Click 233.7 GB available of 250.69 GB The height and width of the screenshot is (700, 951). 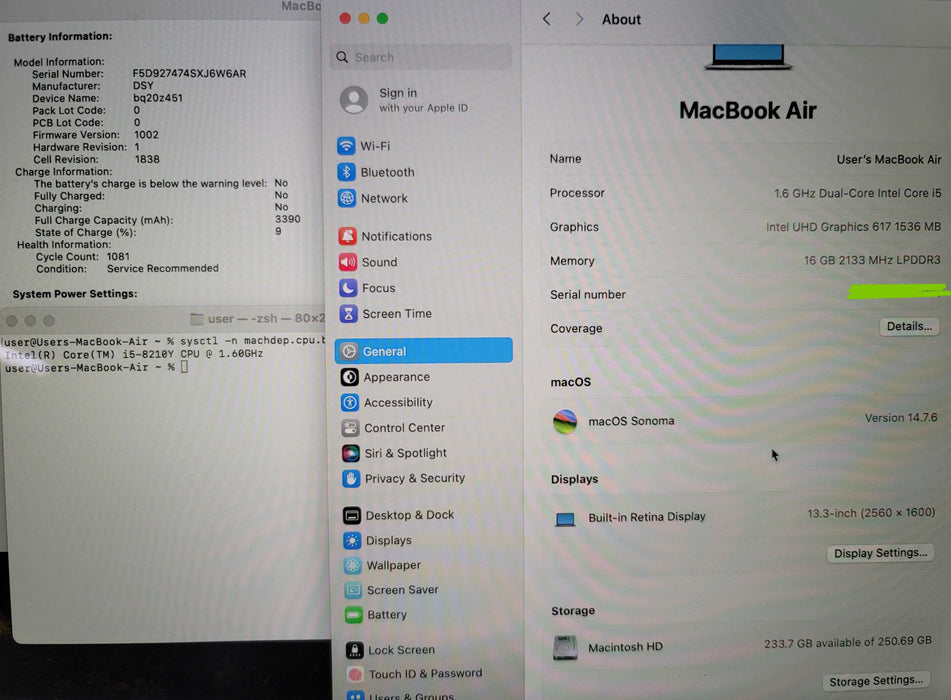tap(847, 642)
